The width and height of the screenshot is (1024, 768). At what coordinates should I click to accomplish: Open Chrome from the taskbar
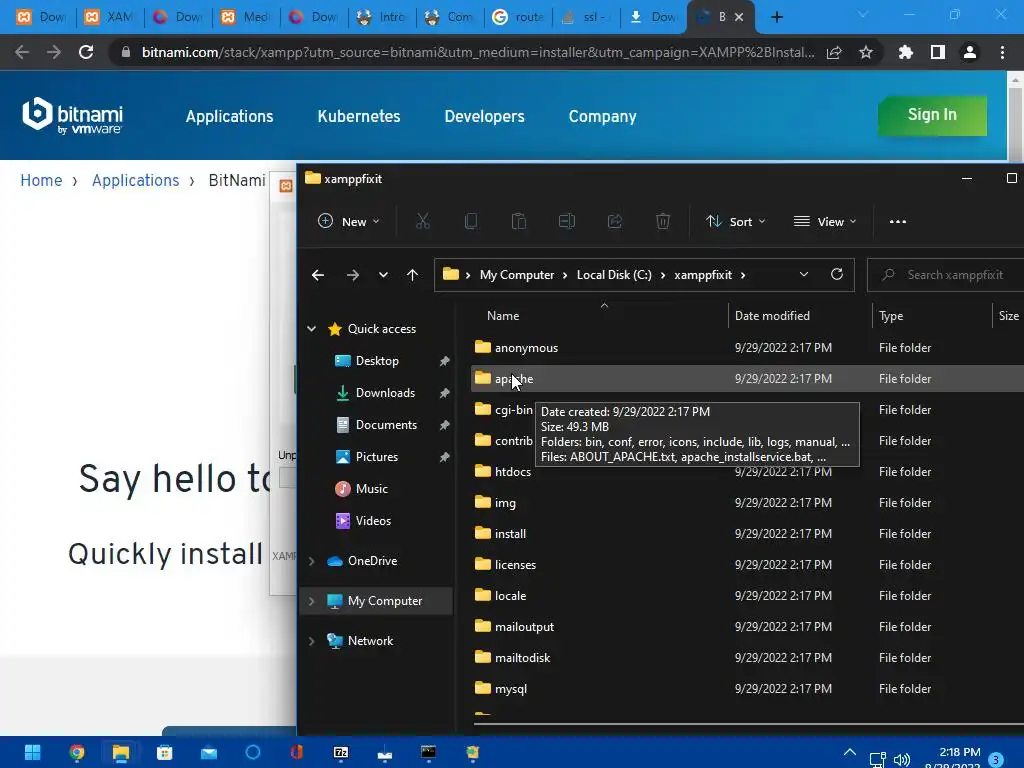tap(76, 753)
